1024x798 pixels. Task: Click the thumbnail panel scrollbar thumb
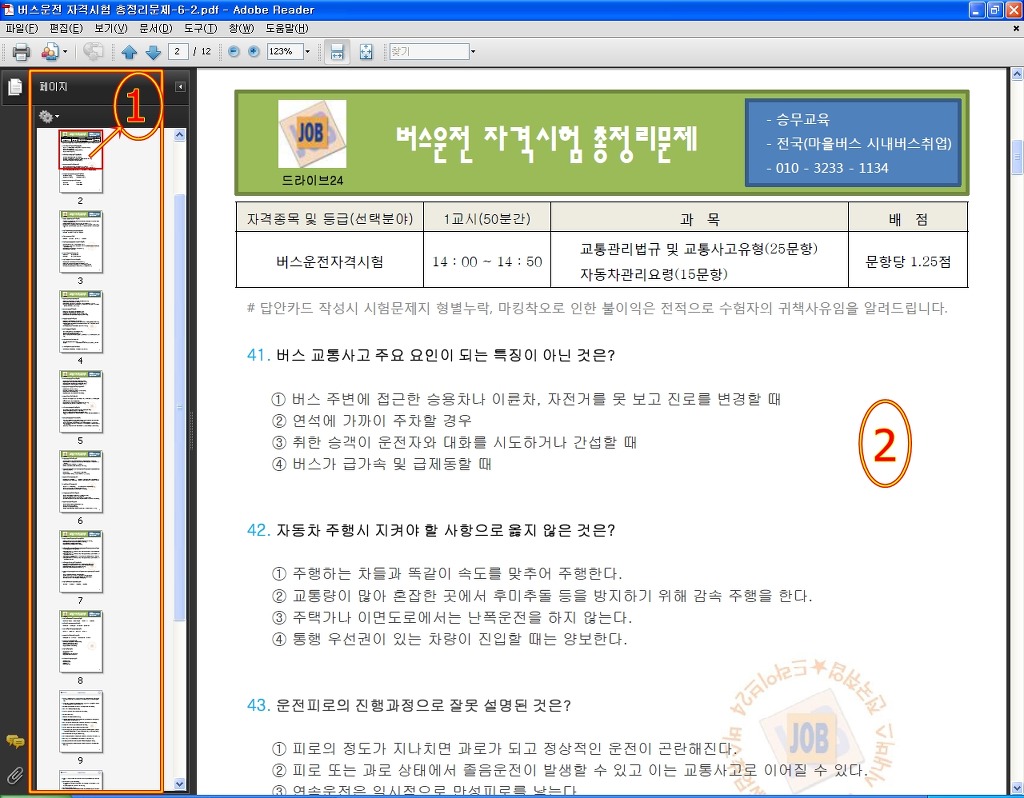click(x=180, y=407)
